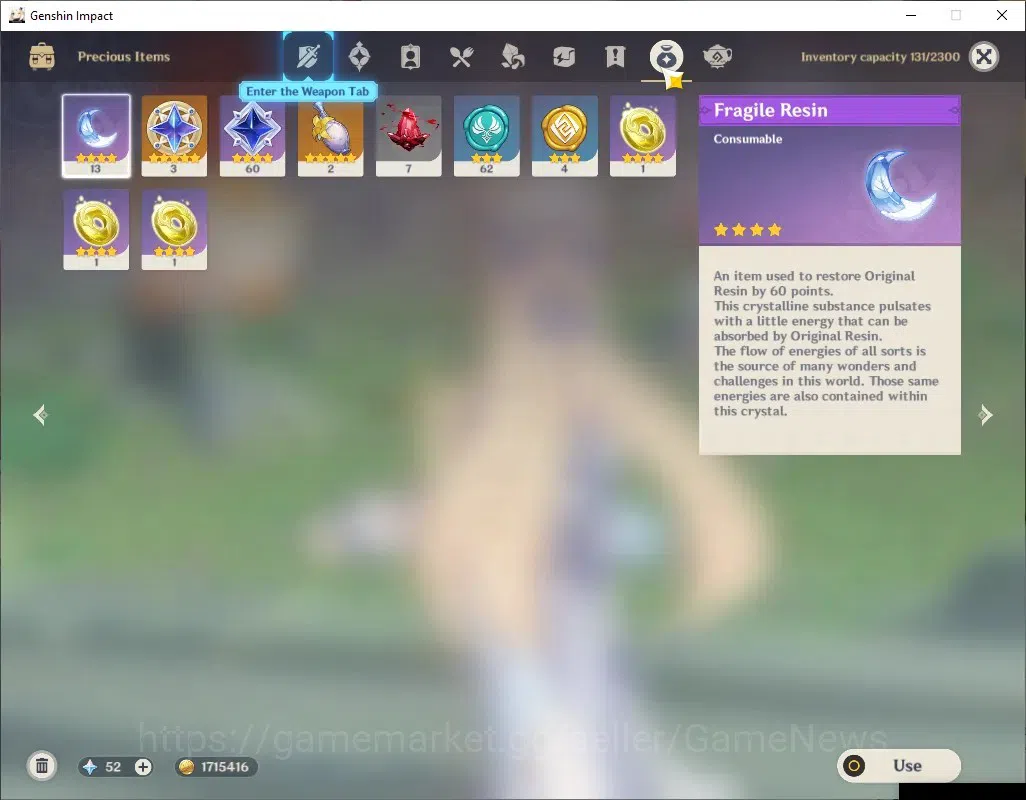Select first gold coin in second row

pos(96,230)
